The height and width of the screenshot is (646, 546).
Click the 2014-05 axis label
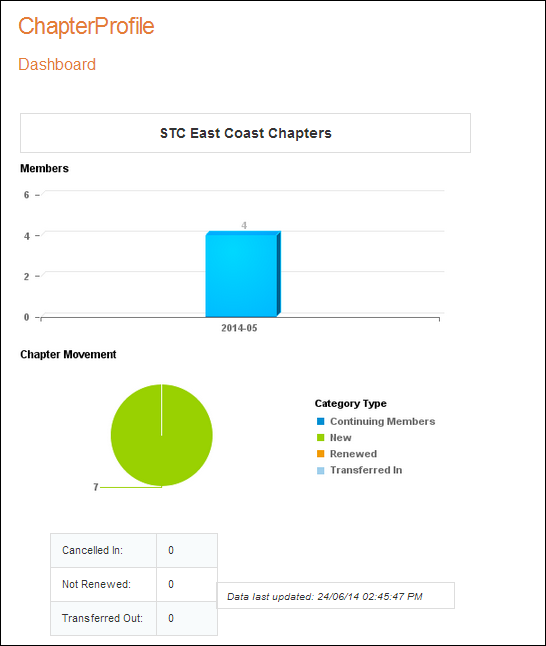pos(239,328)
